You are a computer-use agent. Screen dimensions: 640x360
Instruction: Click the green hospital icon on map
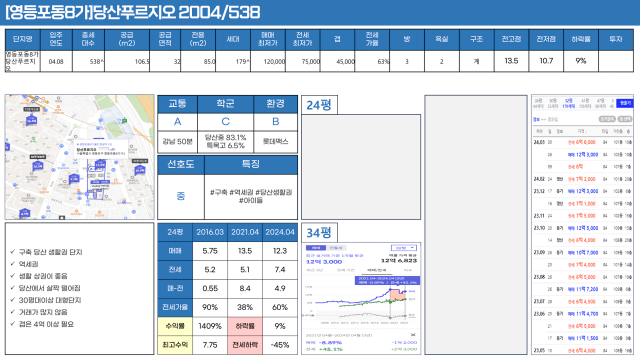point(124,120)
